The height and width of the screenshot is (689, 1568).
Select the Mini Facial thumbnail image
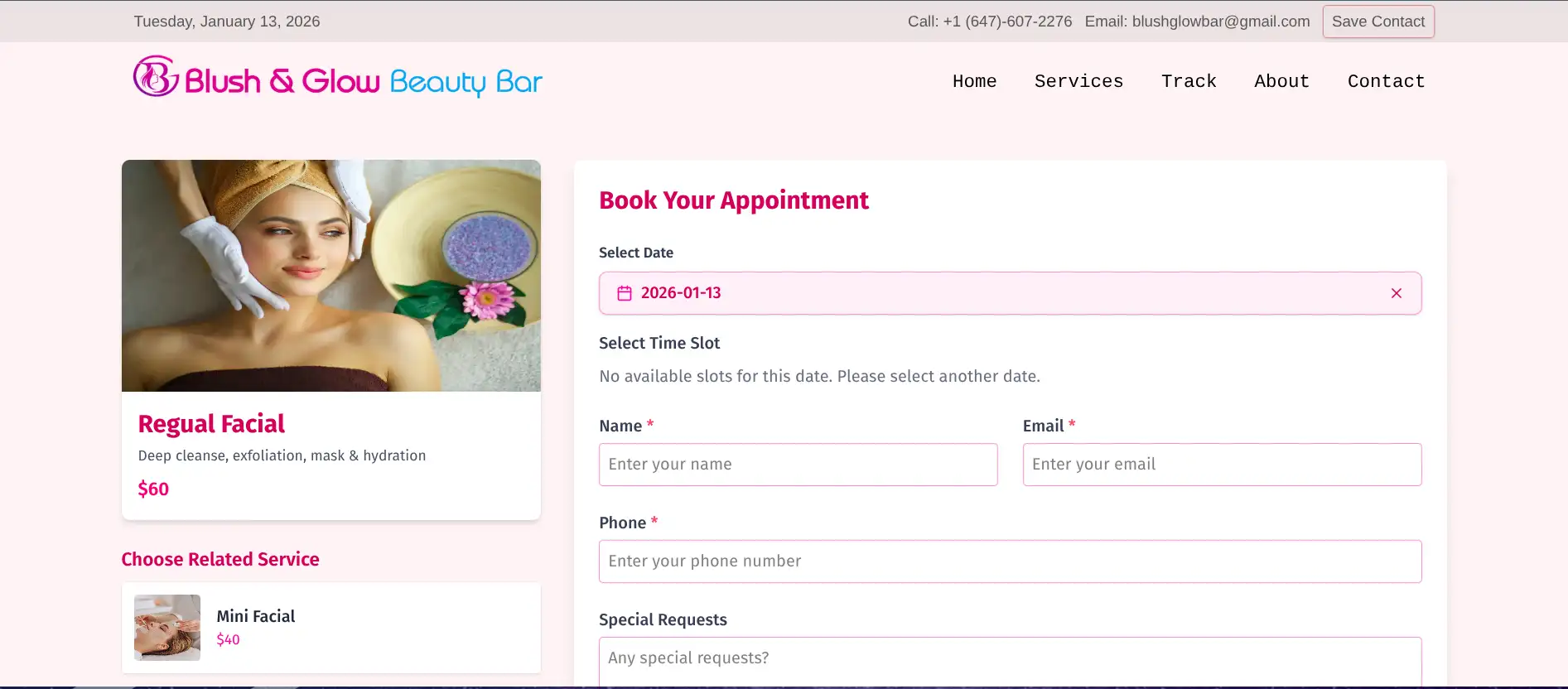(167, 628)
